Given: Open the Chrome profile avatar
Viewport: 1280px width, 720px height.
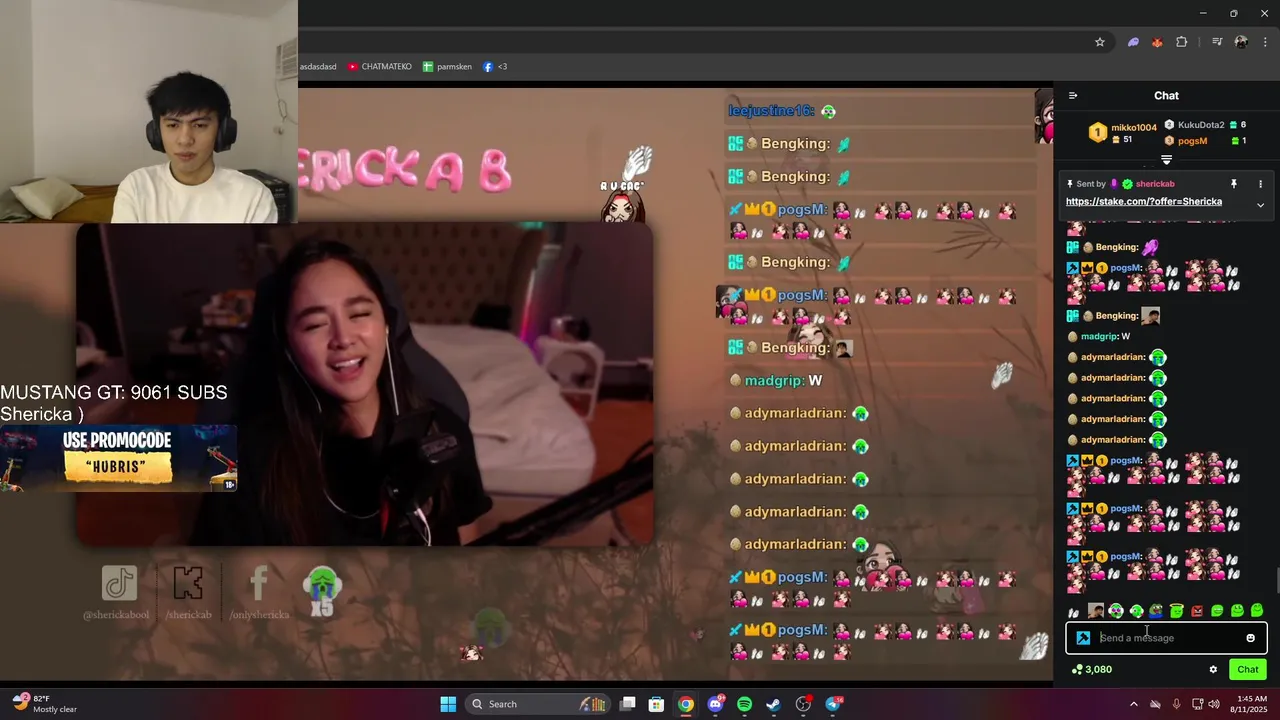Looking at the screenshot, I should [1241, 42].
